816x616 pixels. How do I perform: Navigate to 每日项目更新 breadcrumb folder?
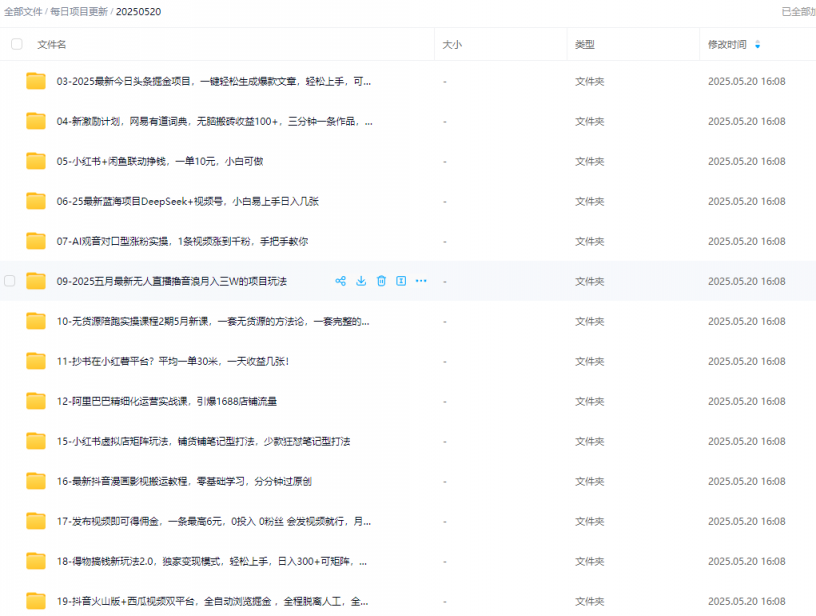coord(79,11)
